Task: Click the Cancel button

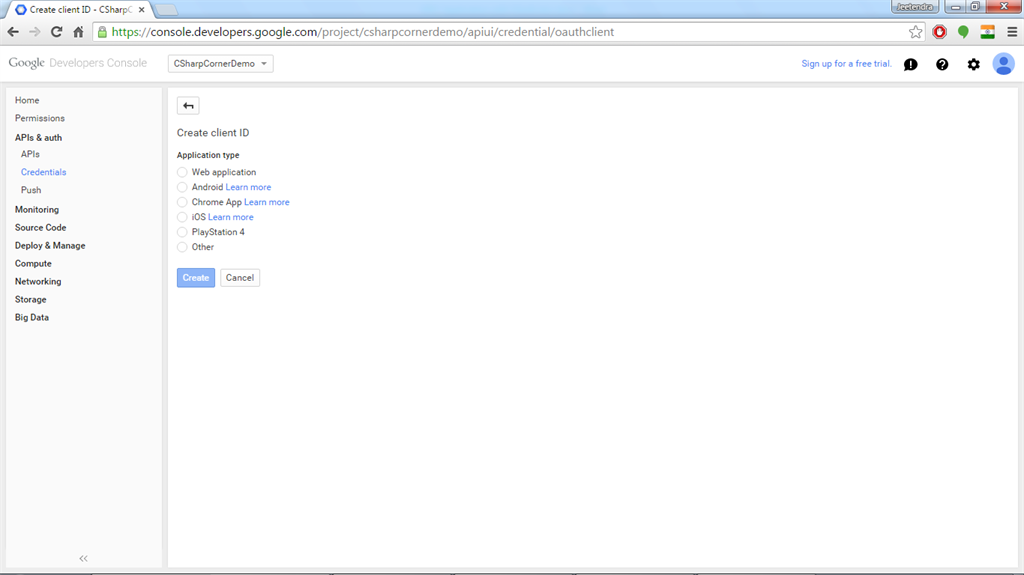Action: (x=240, y=278)
